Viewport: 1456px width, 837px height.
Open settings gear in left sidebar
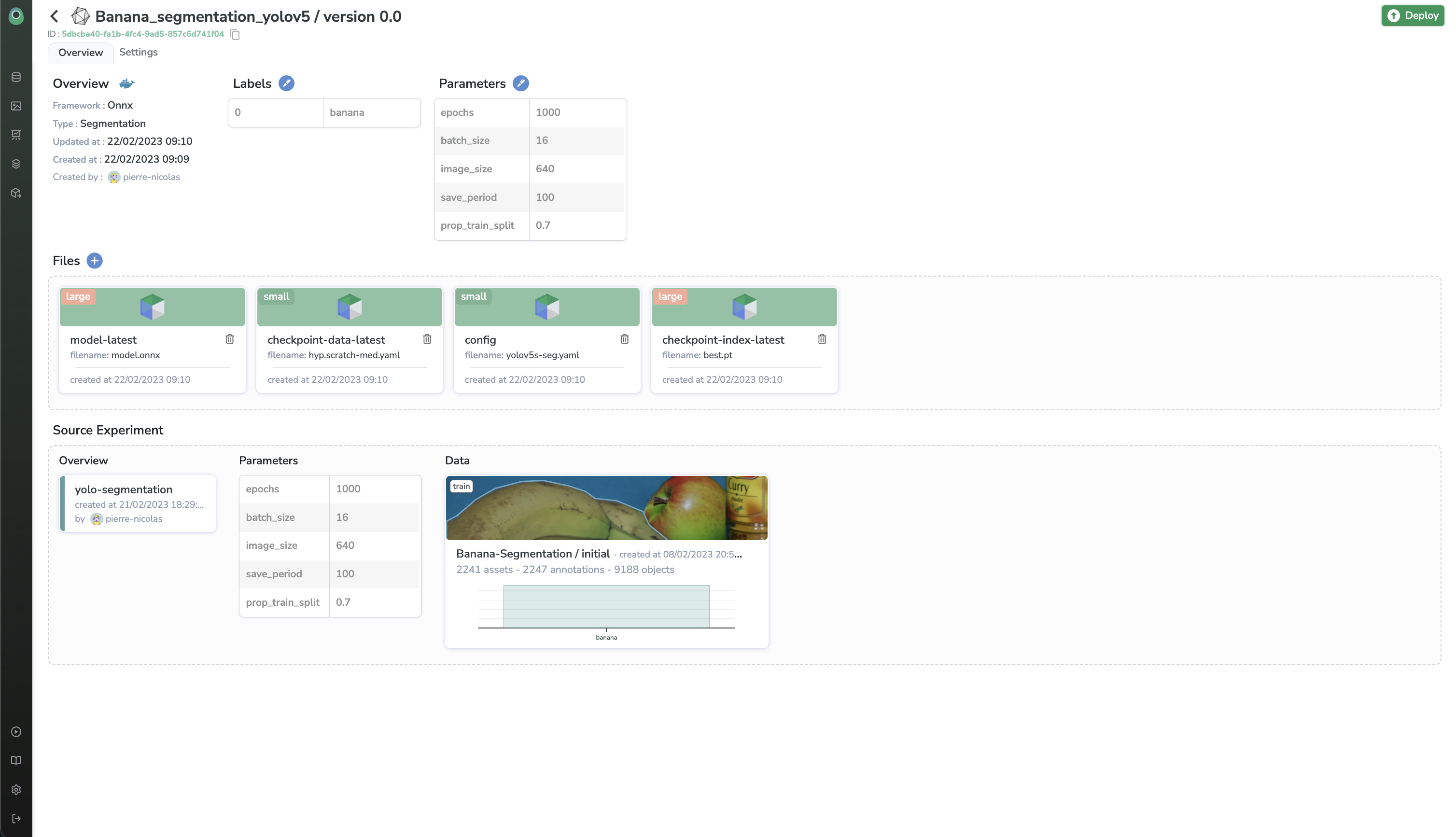pyautogui.click(x=16, y=789)
